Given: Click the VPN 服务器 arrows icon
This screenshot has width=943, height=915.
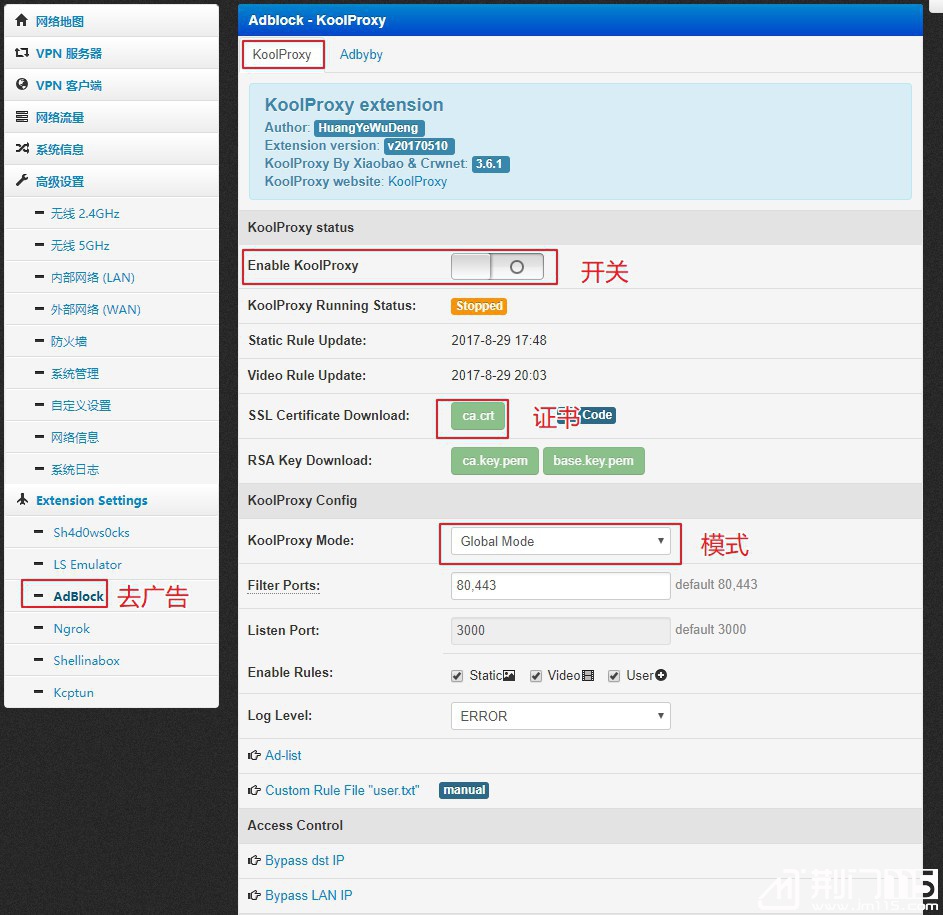Looking at the screenshot, I should click(x=22, y=52).
